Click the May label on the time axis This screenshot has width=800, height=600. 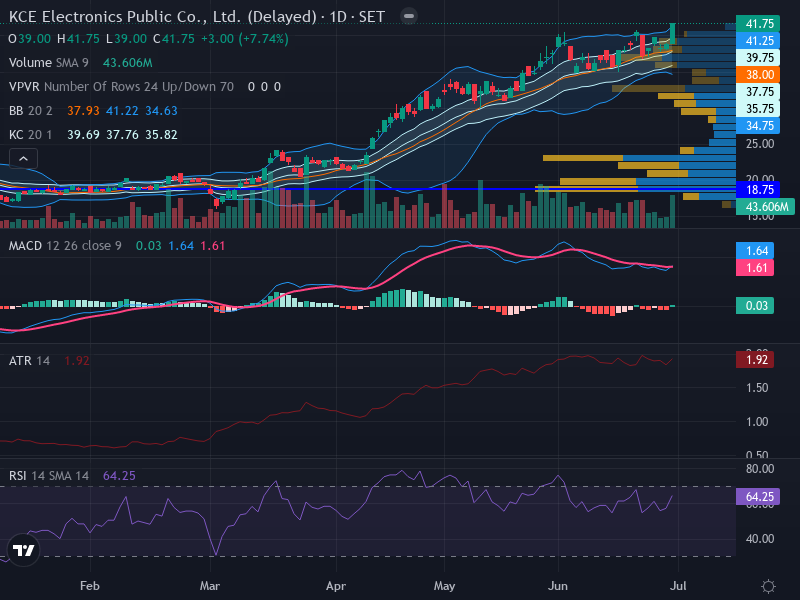444,586
